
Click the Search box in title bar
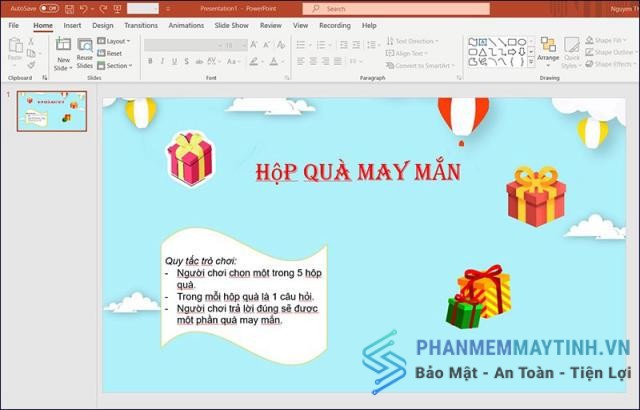396,9
